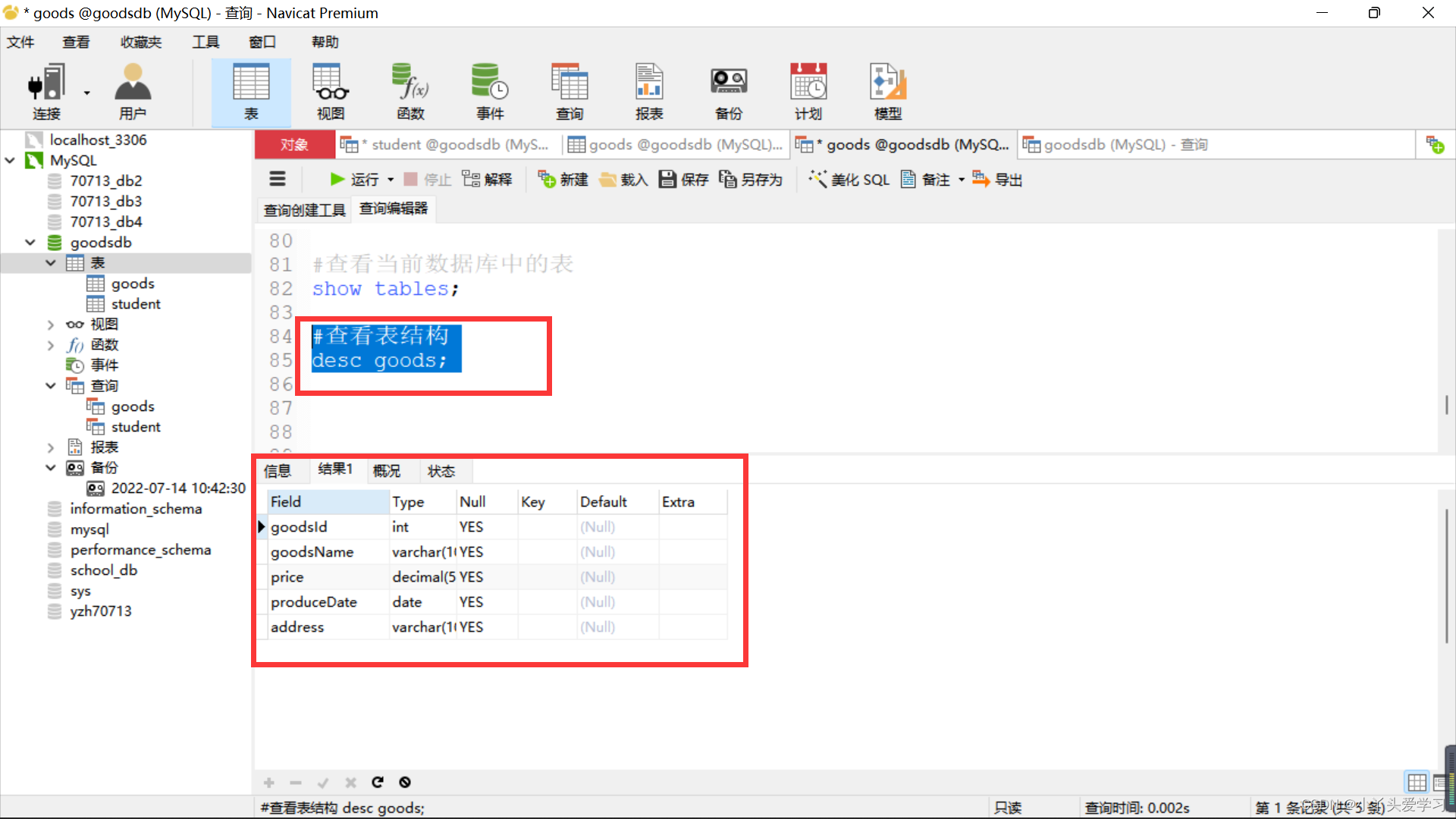Create new query with 新建 button

pyautogui.click(x=563, y=179)
